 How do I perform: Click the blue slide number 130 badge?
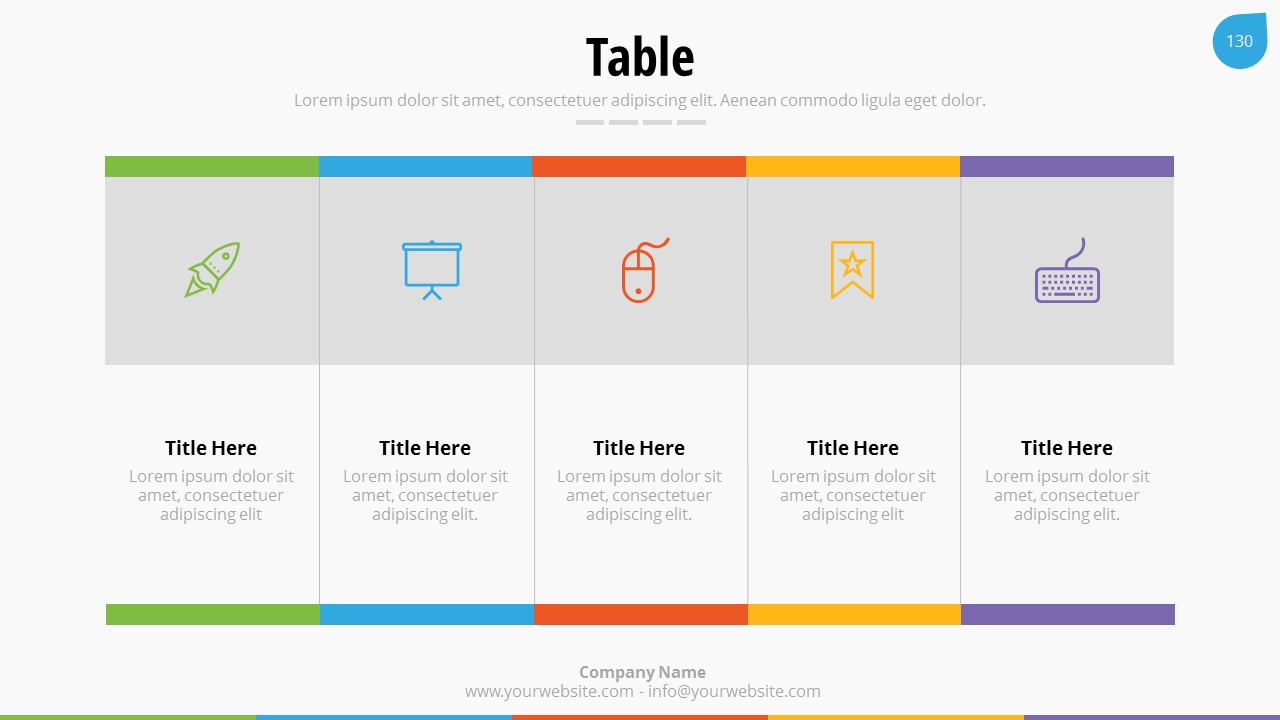coord(1239,41)
